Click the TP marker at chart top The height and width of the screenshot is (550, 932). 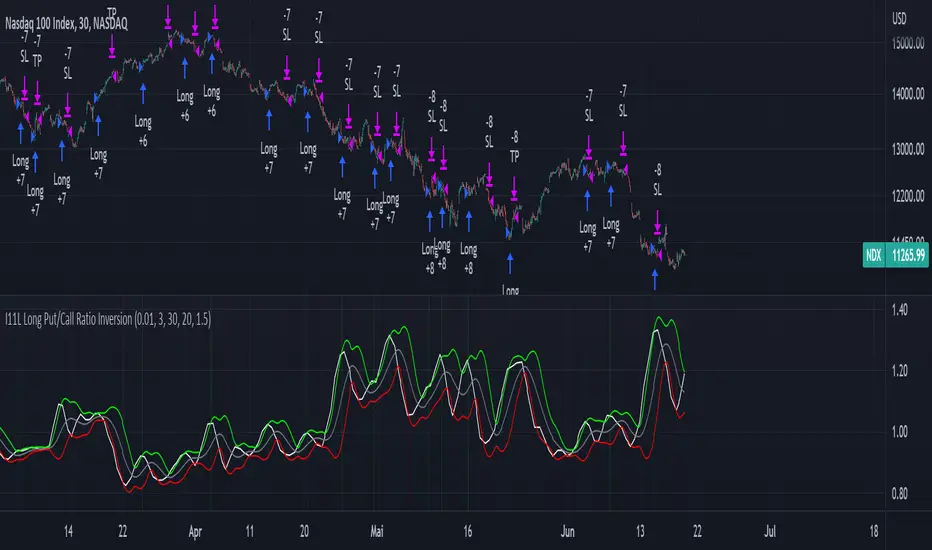(113, 14)
